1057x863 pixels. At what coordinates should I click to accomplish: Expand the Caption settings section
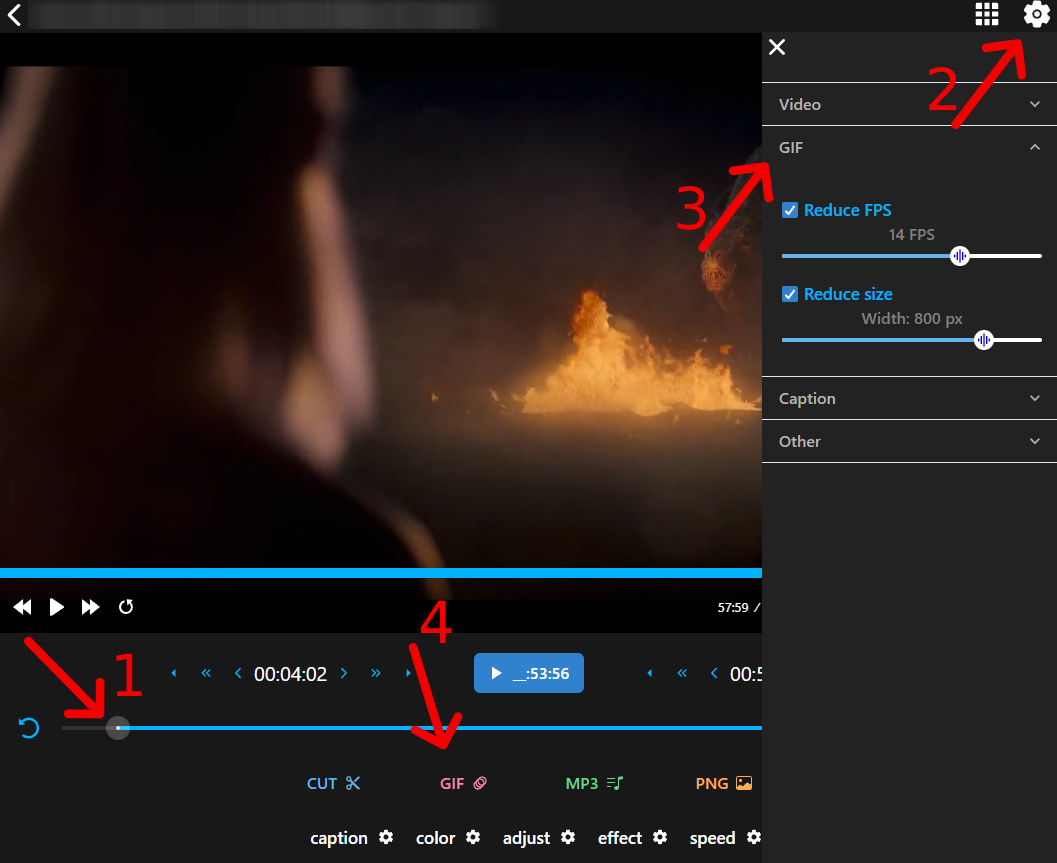[x=909, y=398]
